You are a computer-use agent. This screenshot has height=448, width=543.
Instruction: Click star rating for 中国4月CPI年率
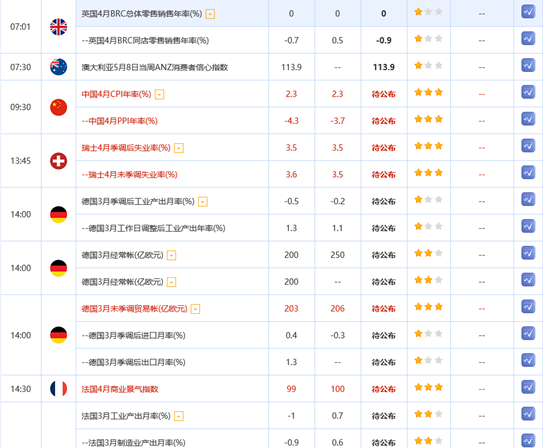coord(428,92)
